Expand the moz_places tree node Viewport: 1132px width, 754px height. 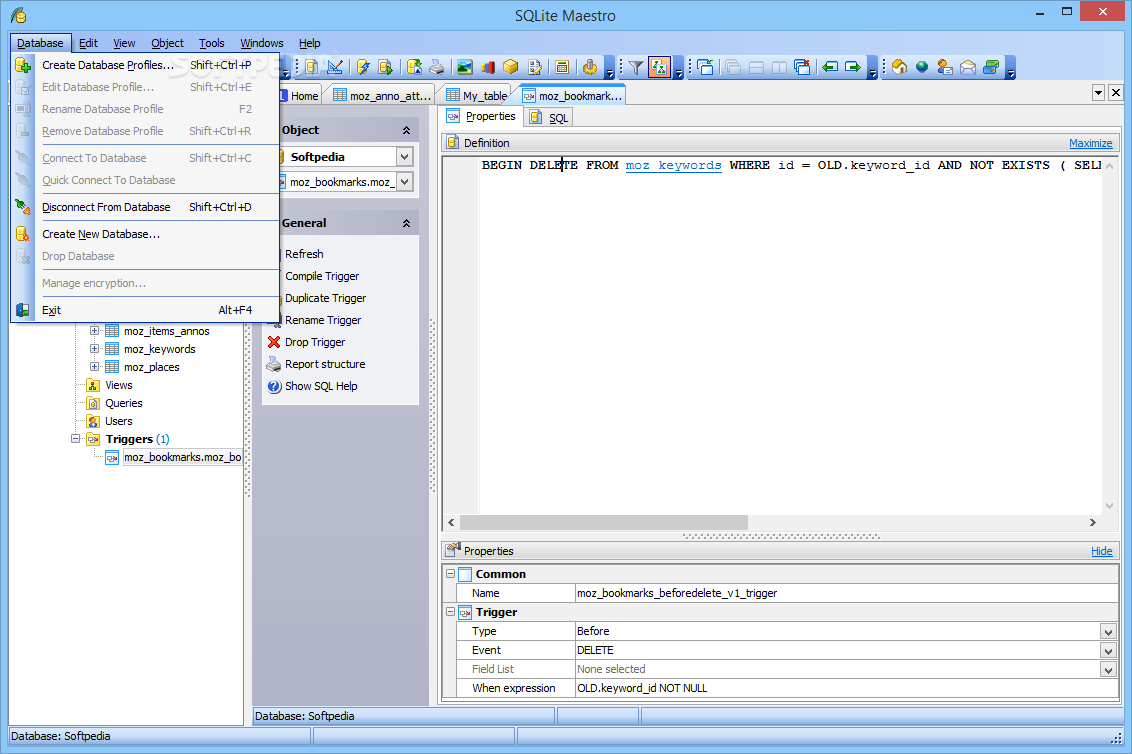click(x=94, y=367)
